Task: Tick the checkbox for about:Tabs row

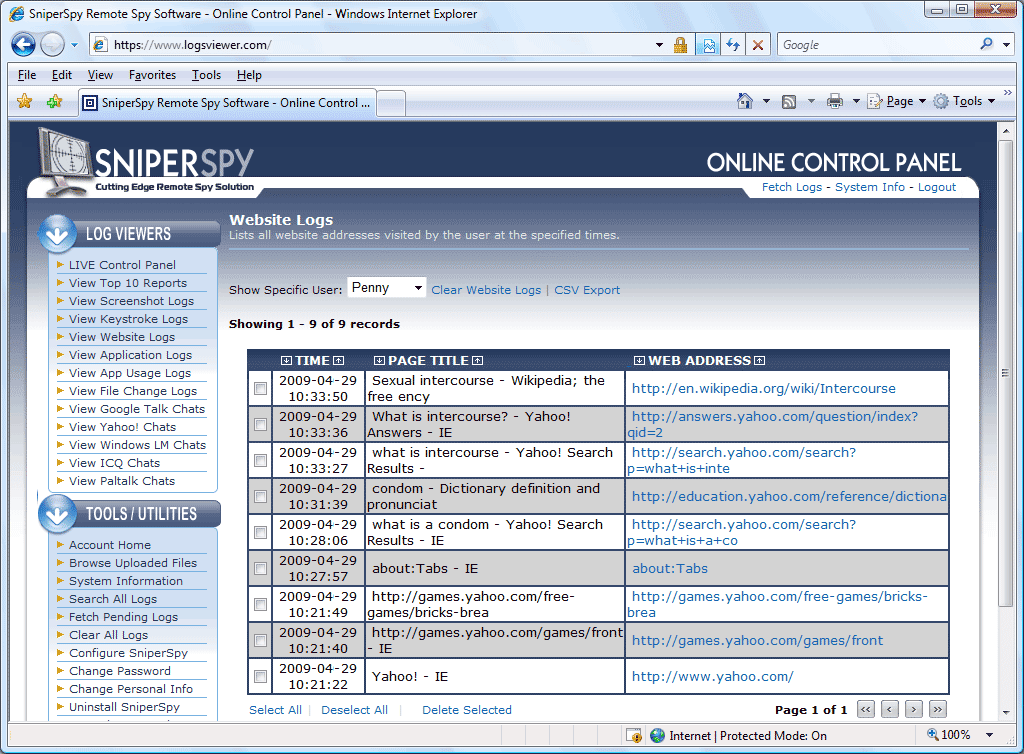Action: [x=261, y=568]
